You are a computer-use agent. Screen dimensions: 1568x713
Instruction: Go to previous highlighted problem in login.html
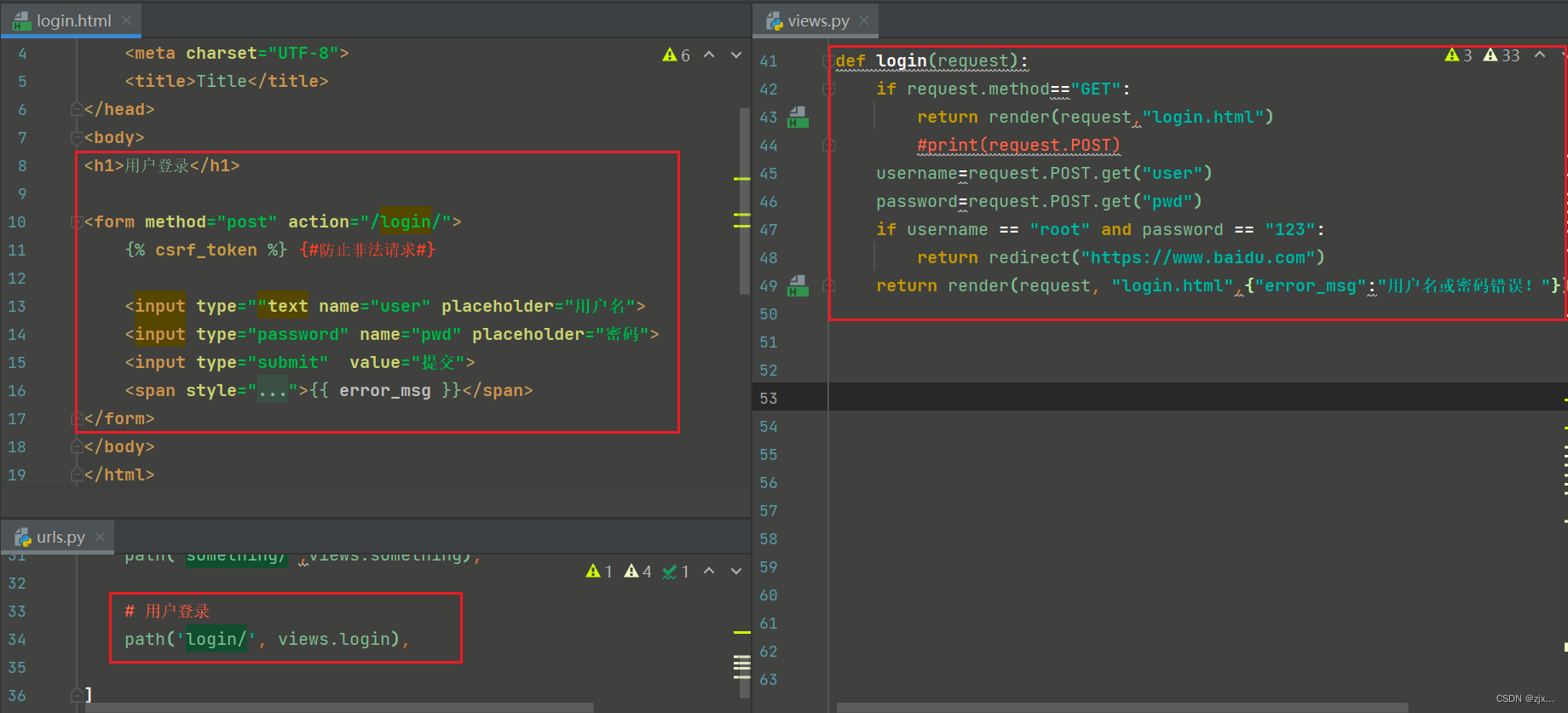point(709,55)
